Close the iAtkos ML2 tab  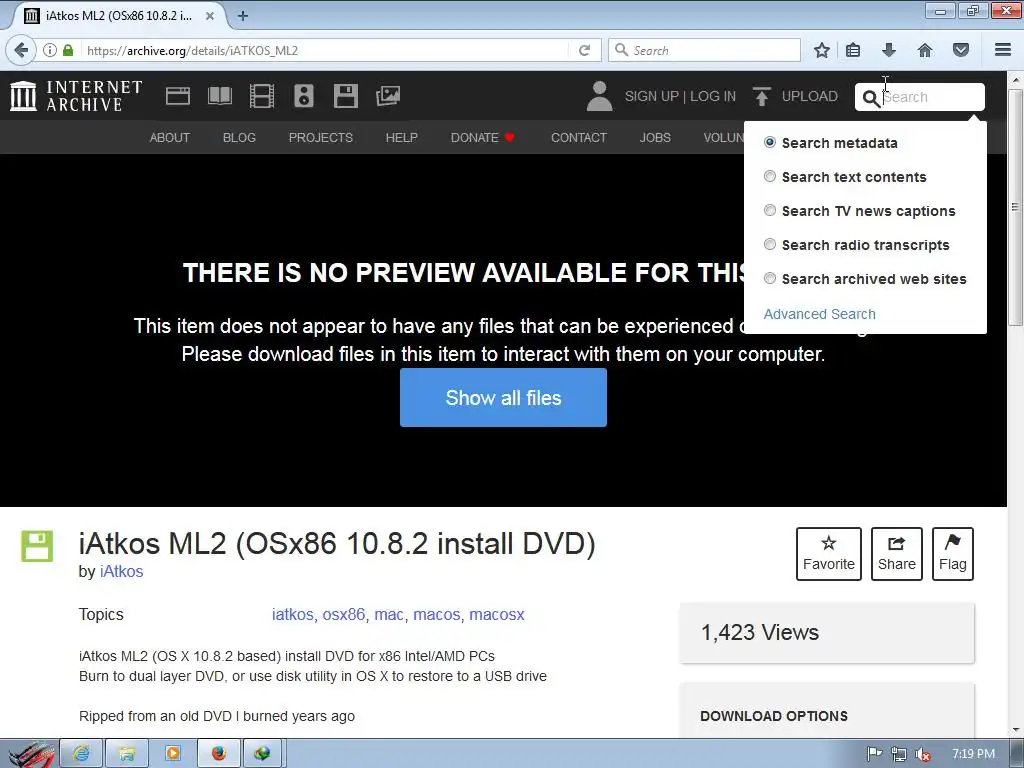tap(210, 16)
